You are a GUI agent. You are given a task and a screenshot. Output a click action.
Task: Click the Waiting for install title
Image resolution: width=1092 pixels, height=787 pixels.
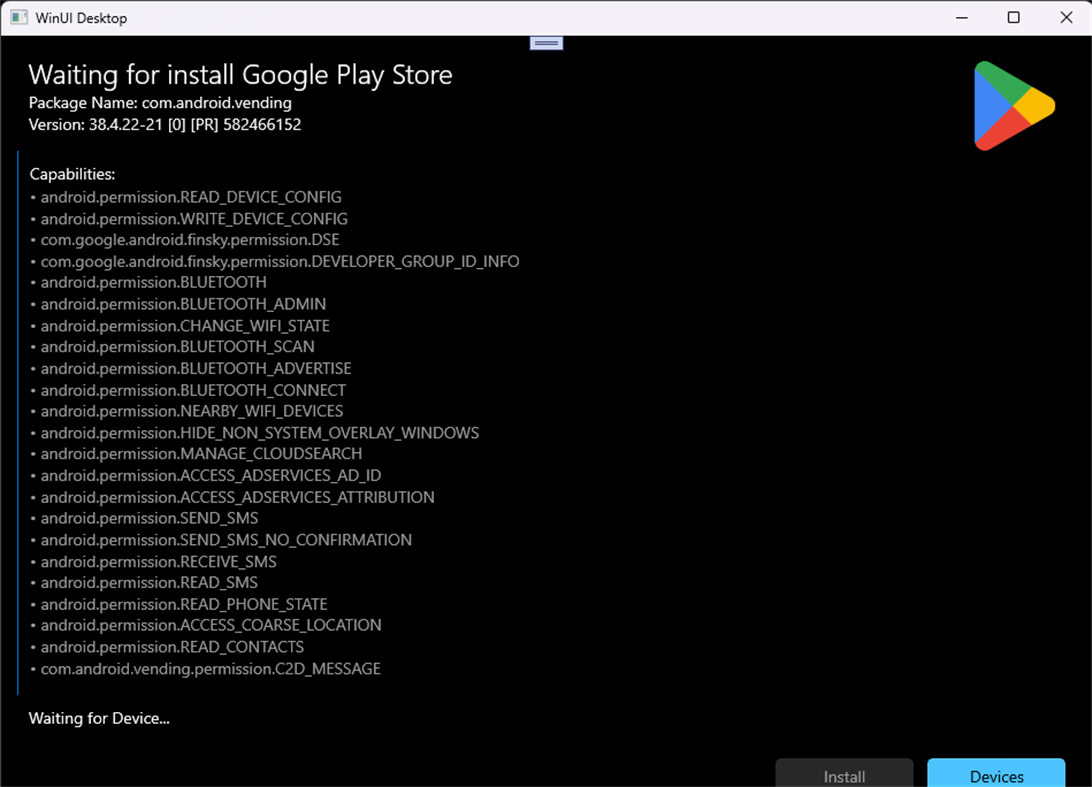tap(240, 75)
